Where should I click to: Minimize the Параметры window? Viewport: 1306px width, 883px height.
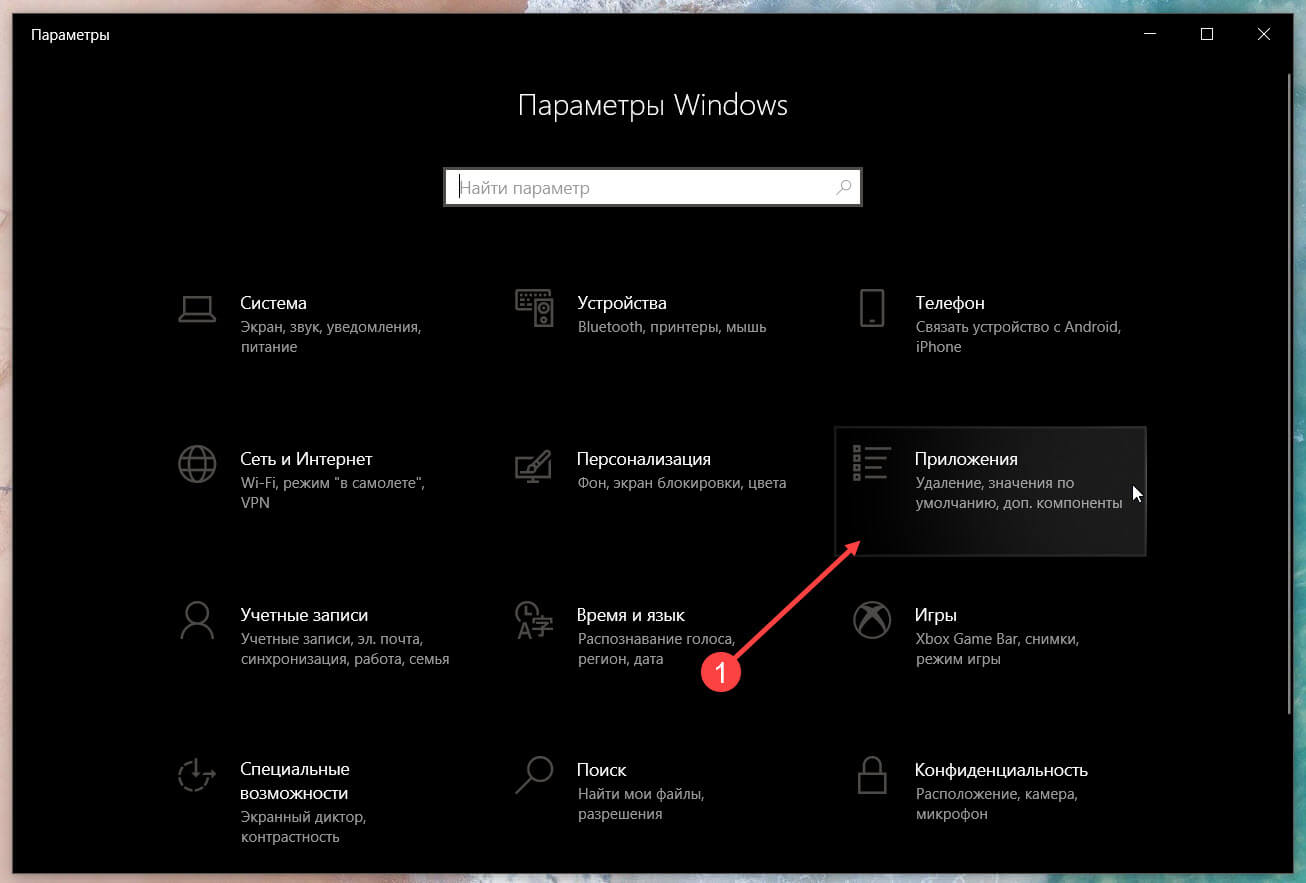pos(1150,34)
